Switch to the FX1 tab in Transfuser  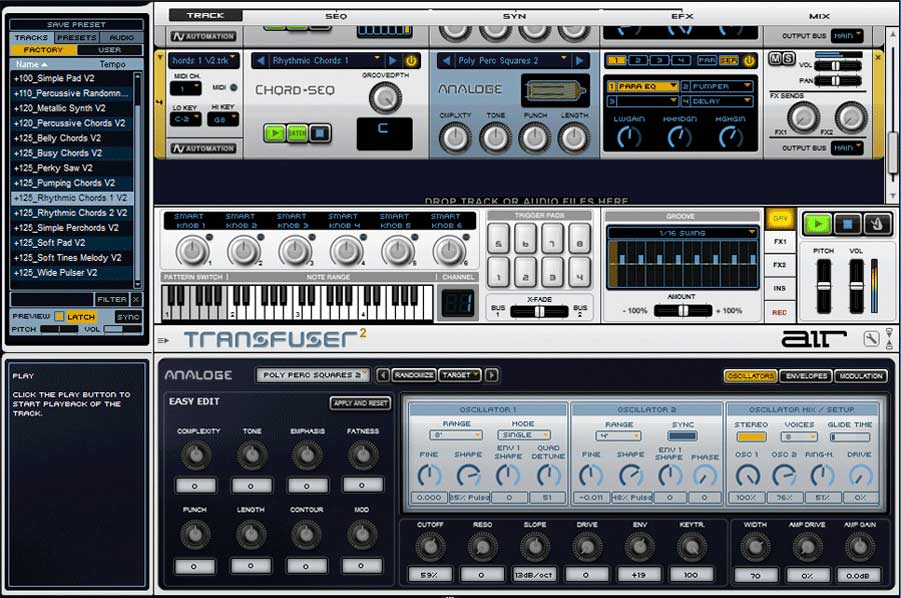click(x=780, y=241)
